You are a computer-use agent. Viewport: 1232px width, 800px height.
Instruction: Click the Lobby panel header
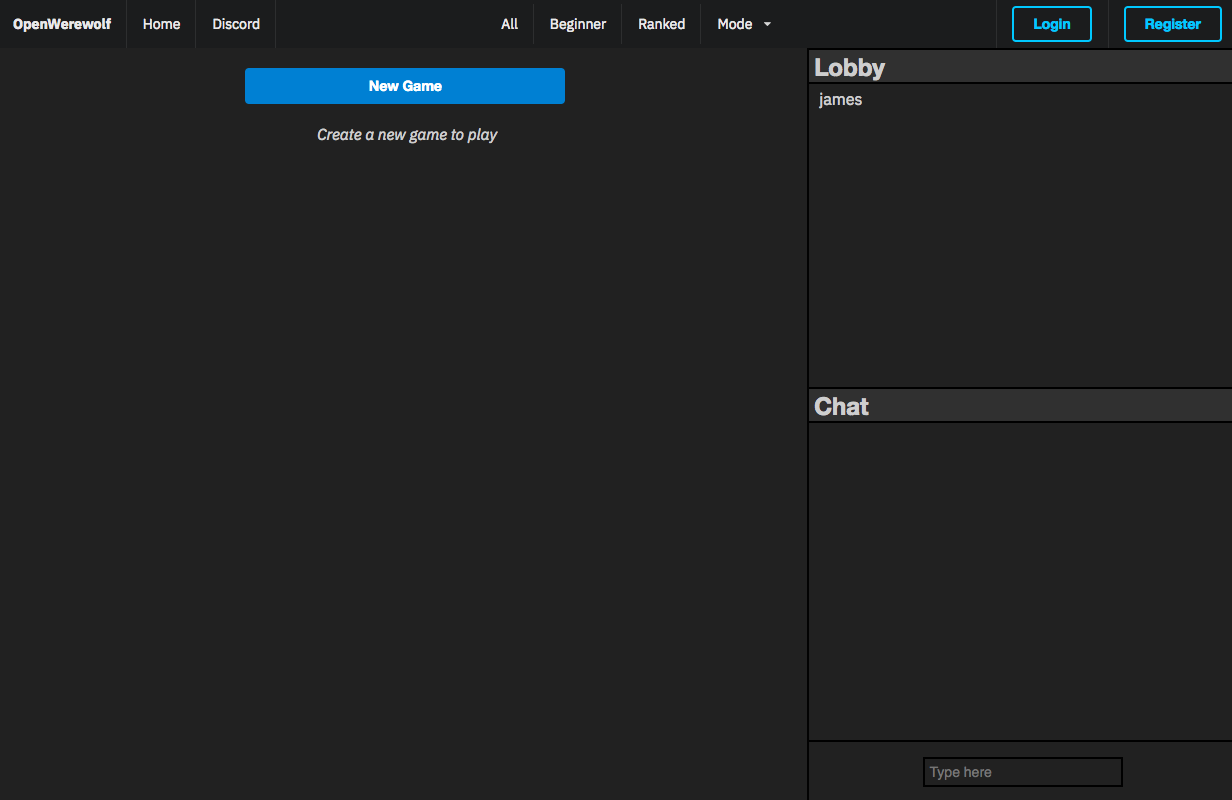pyautogui.click(x=1020, y=67)
